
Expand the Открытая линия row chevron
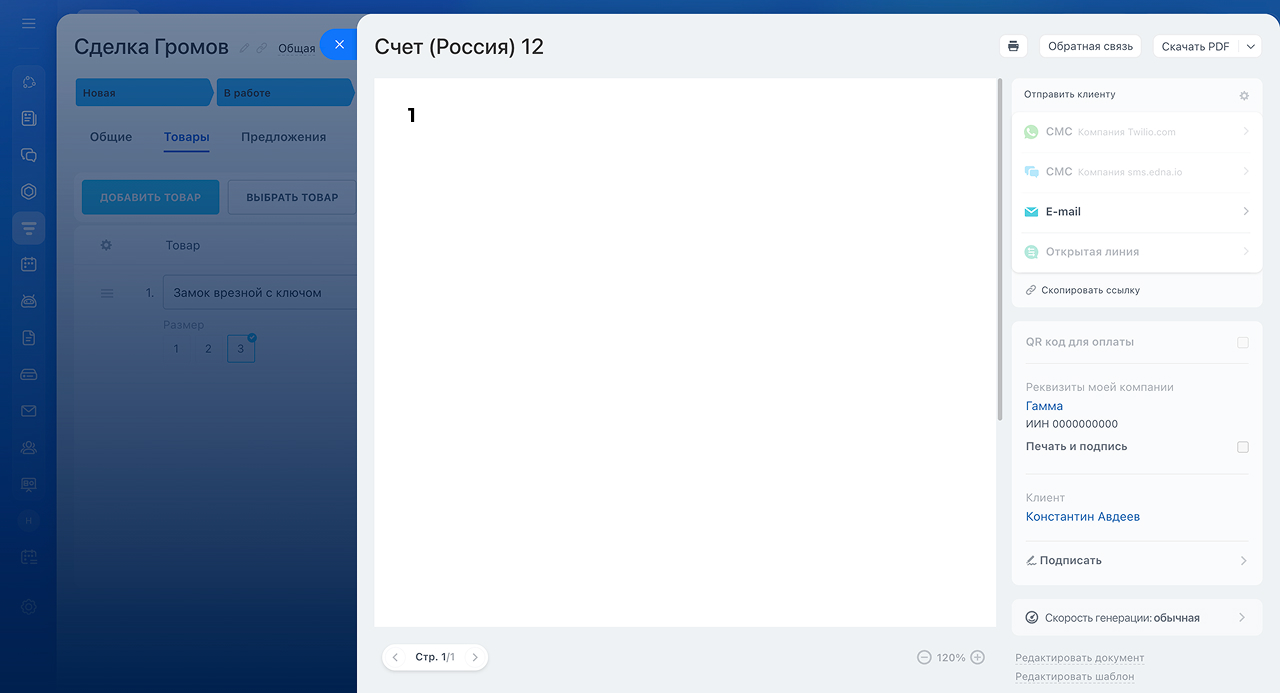click(x=1246, y=251)
